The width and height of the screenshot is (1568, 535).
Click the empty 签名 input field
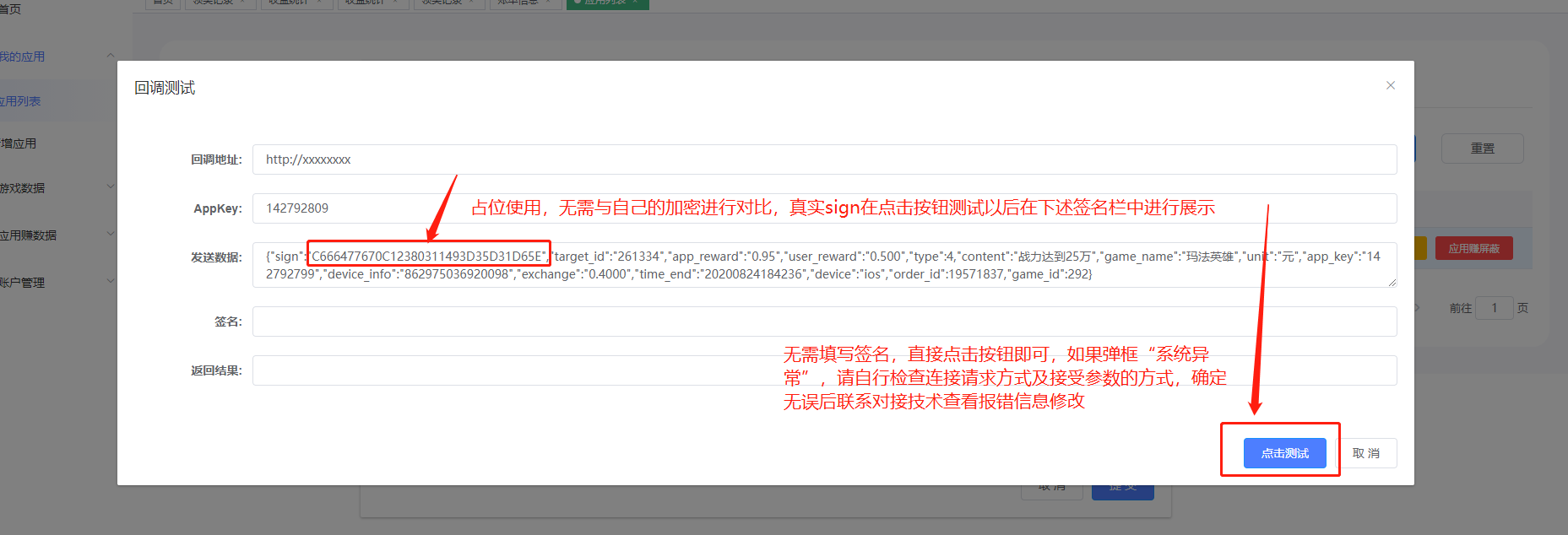(x=823, y=322)
